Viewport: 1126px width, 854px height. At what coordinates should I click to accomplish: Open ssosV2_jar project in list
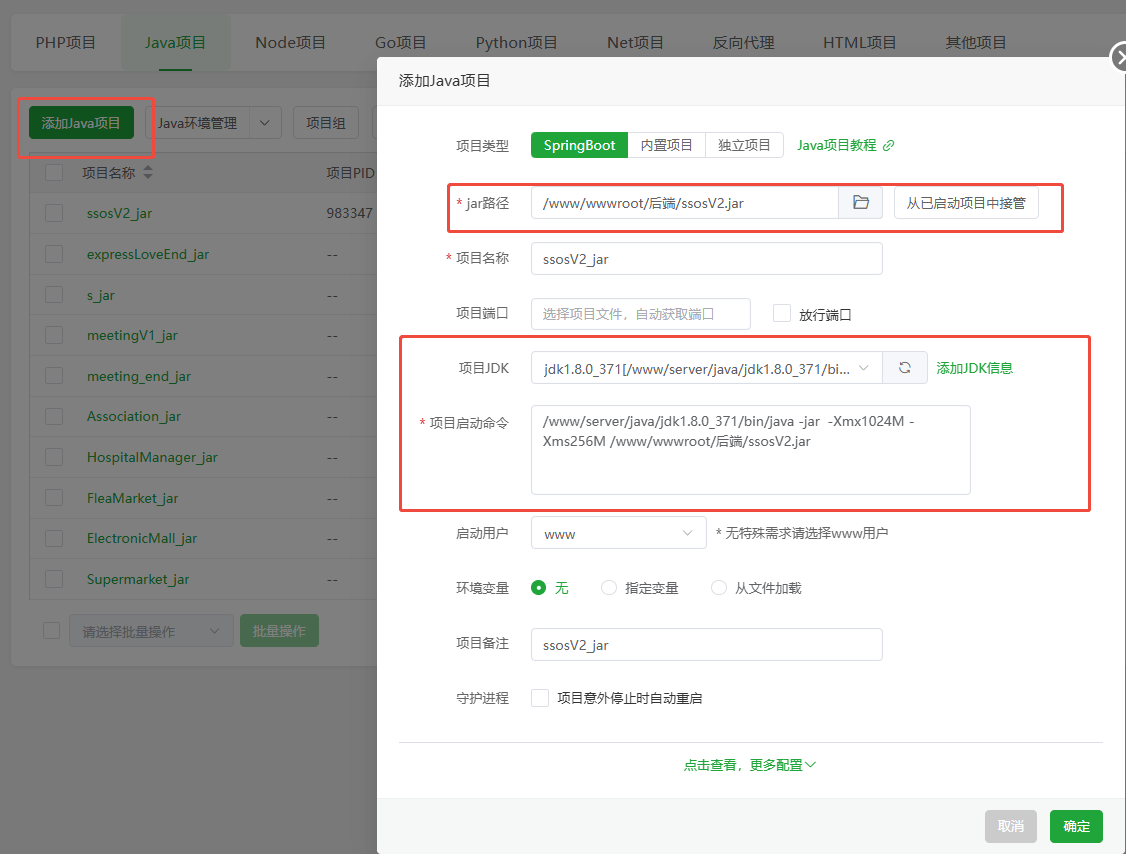pyautogui.click(x=119, y=213)
